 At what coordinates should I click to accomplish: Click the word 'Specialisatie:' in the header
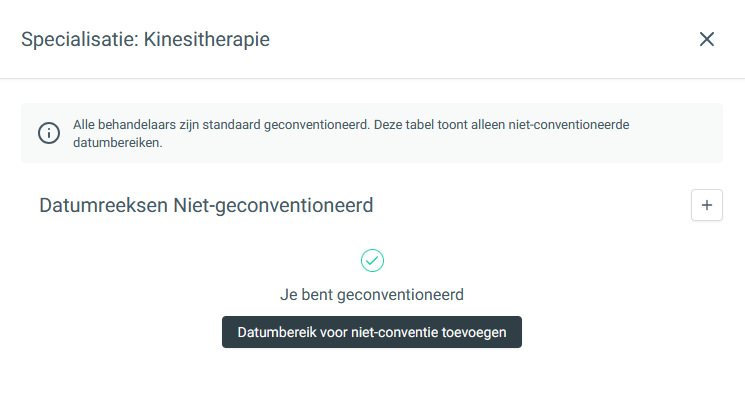point(80,40)
